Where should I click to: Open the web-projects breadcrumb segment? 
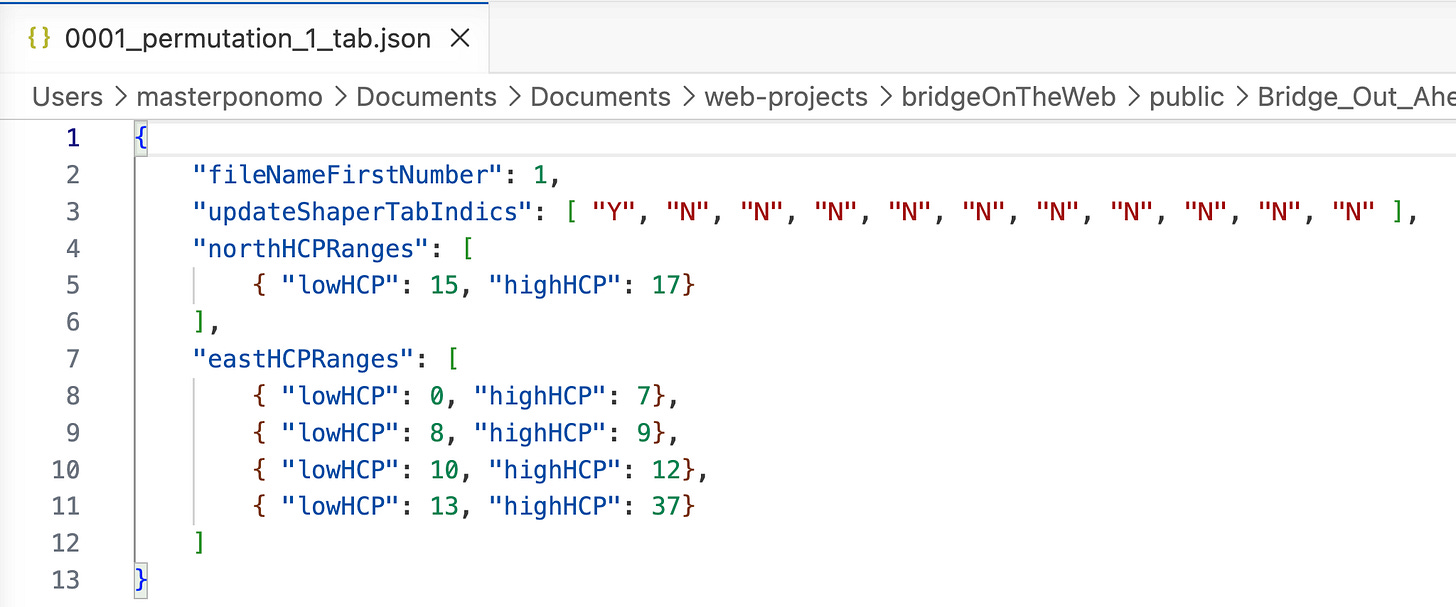[x=786, y=97]
